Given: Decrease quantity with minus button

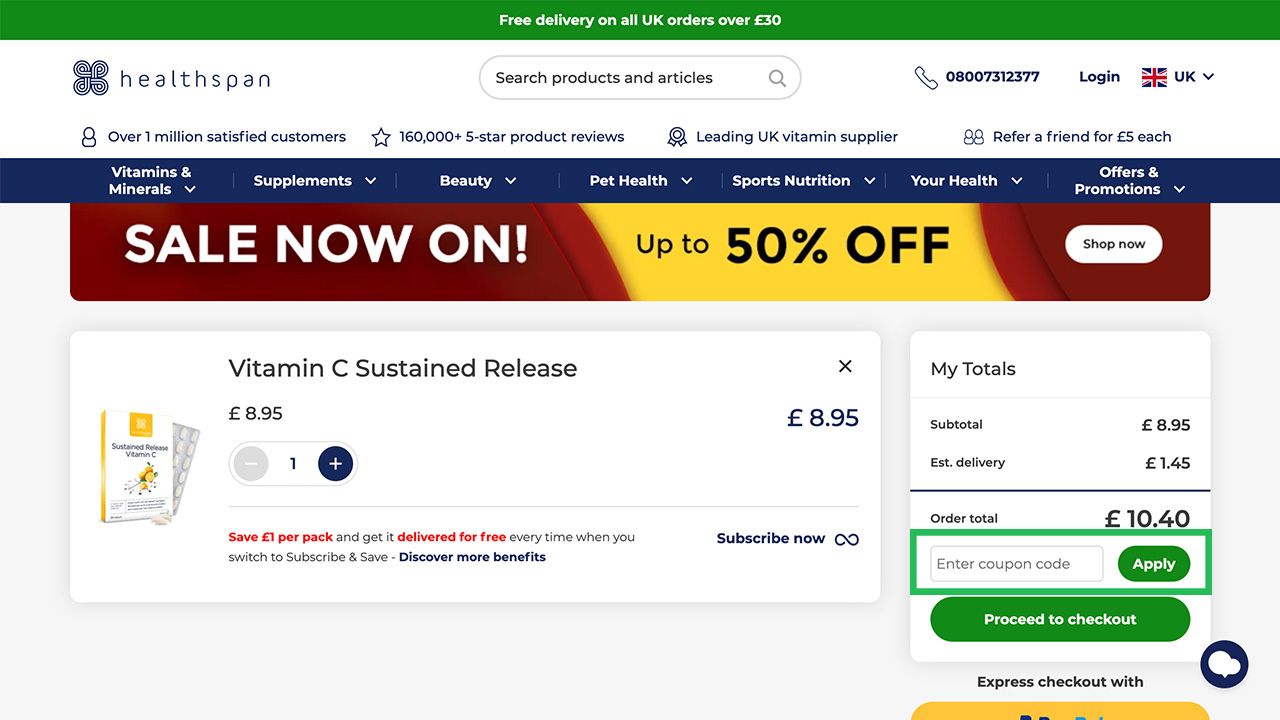Looking at the screenshot, I should 251,464.
